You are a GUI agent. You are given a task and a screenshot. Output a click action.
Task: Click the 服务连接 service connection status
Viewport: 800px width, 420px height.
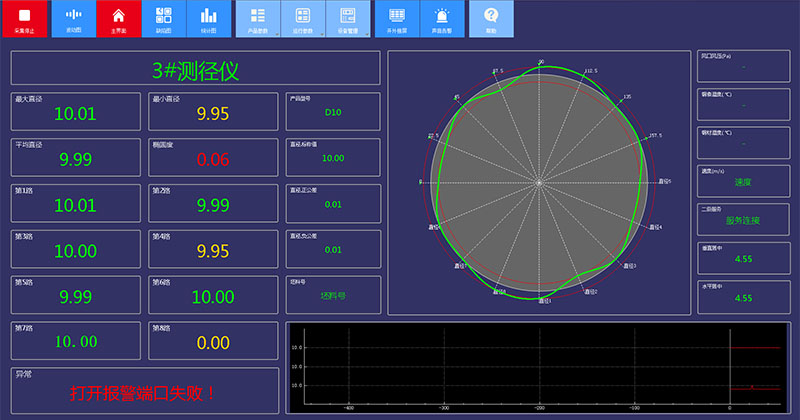[x=742, y=220]
